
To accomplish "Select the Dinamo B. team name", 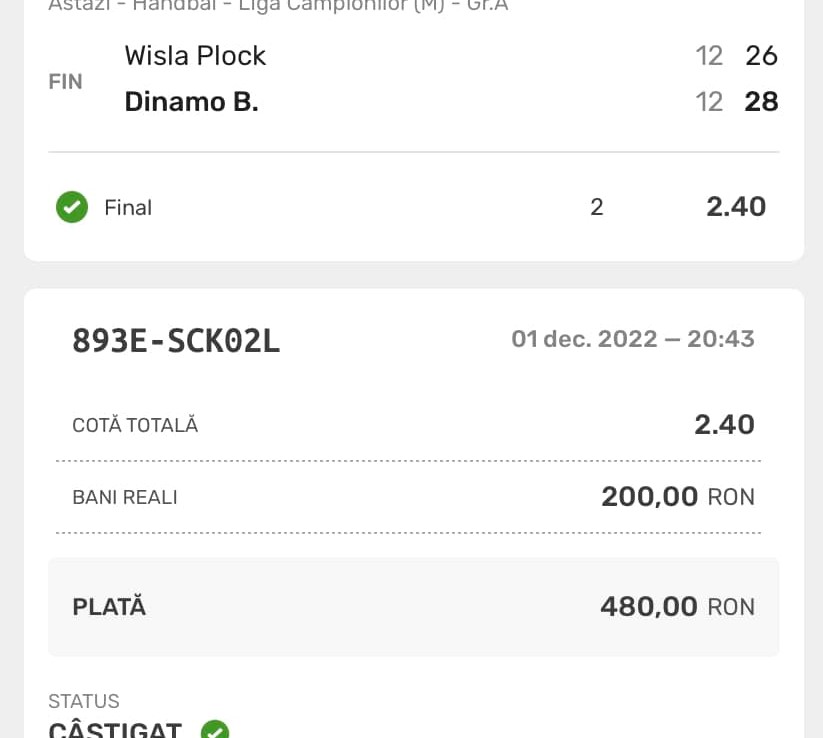I will click(191, 101).
